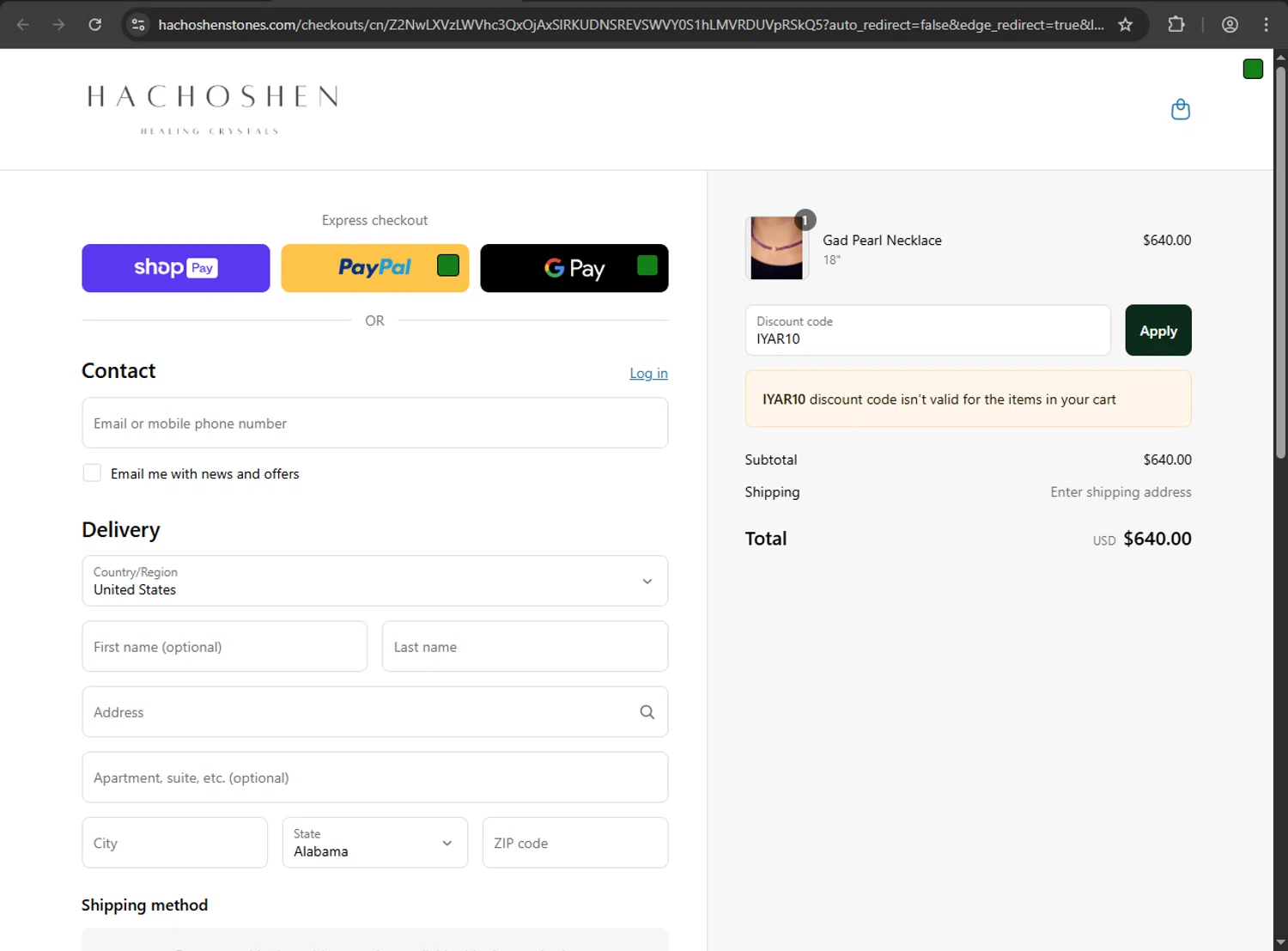Click the Enter shipping address text
This screenshot has height=951, width=1288.
point(1121,492)
